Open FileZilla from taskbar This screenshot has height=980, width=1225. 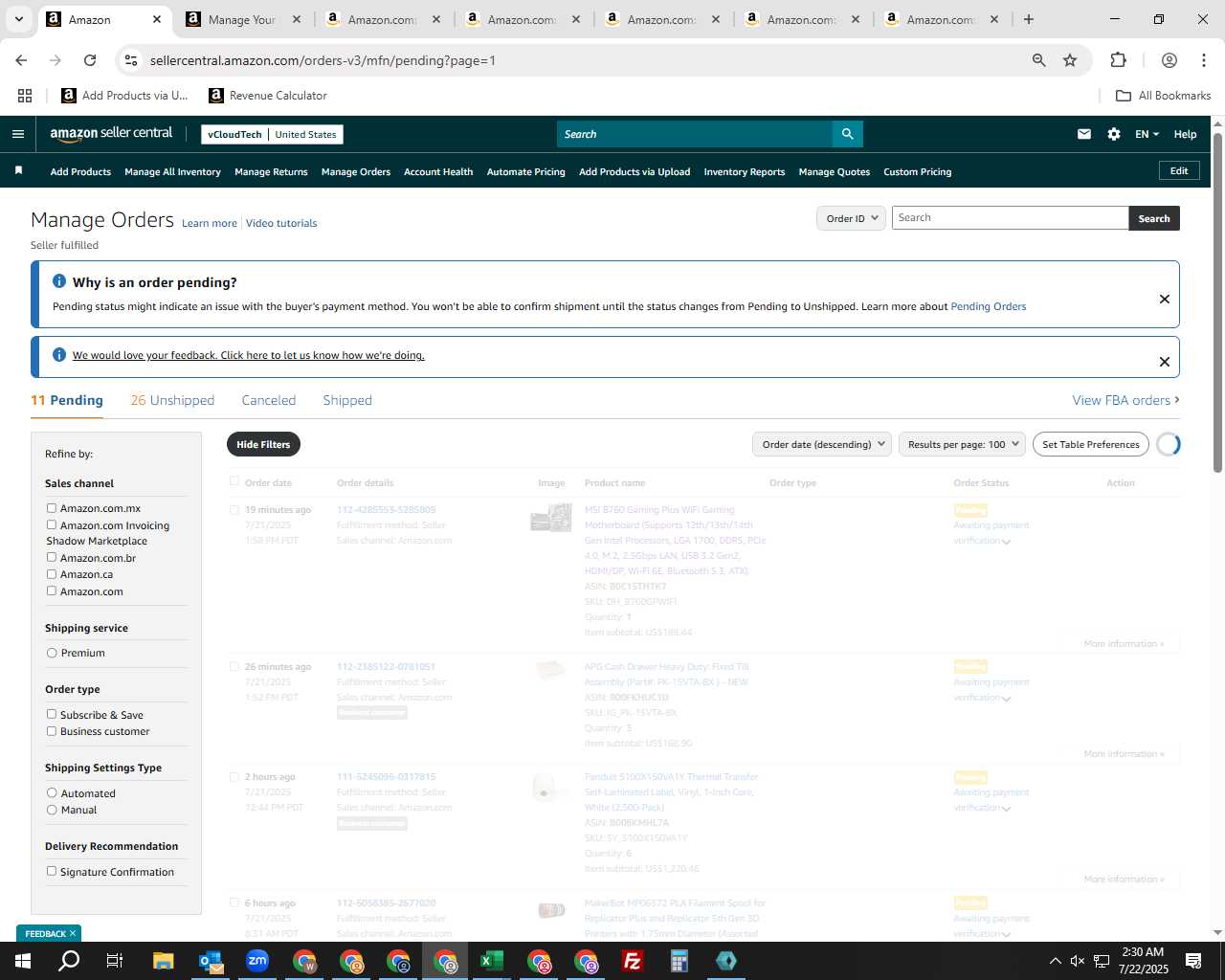tap(632, 961)
